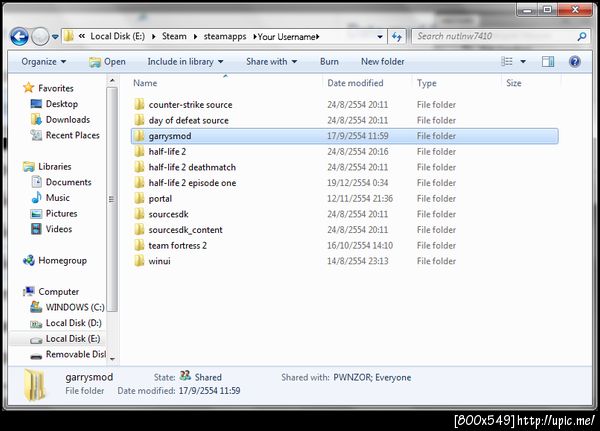This screenshot has height=431, width=600.
Task: Click the change view icon
Action: click(507, 62)
